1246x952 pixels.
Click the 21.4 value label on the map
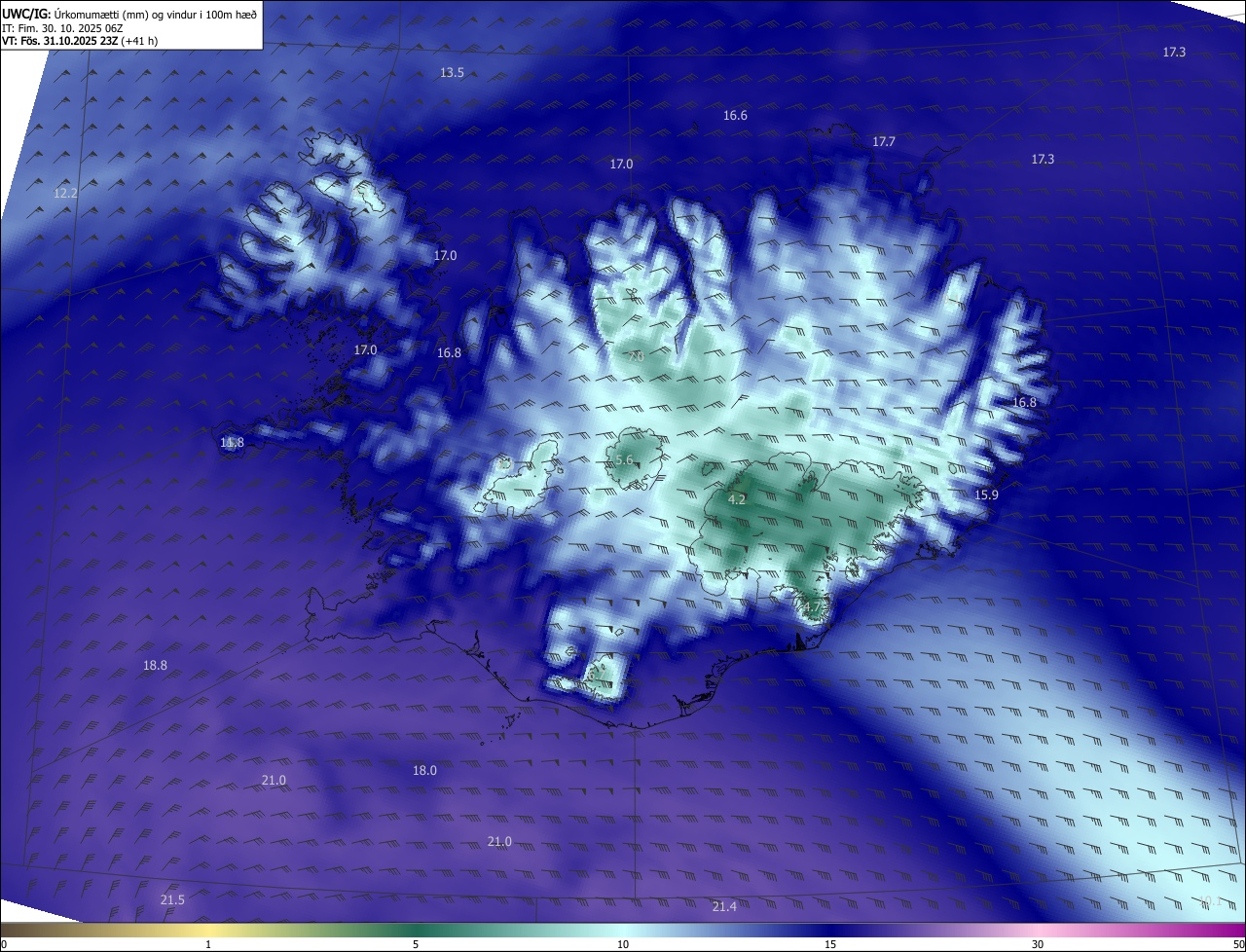[724, 906]
